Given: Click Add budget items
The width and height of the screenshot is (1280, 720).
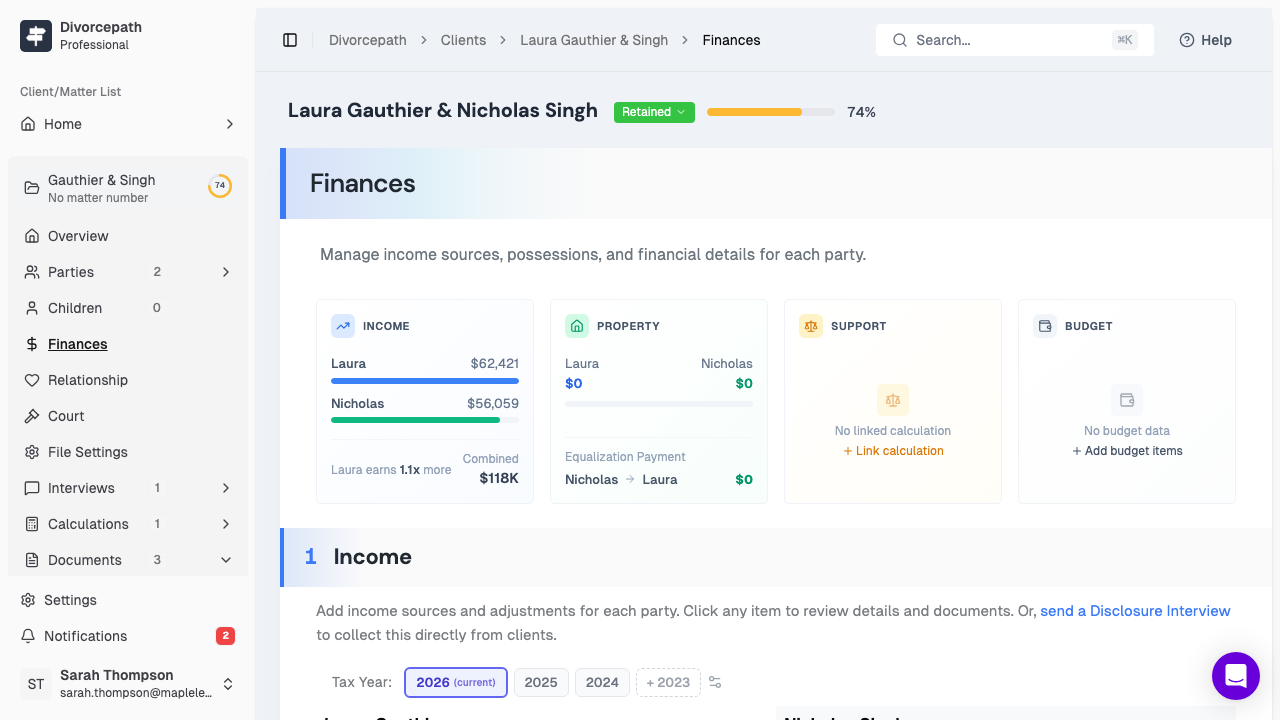Looking at the screenshot, I should [1127, 451].
